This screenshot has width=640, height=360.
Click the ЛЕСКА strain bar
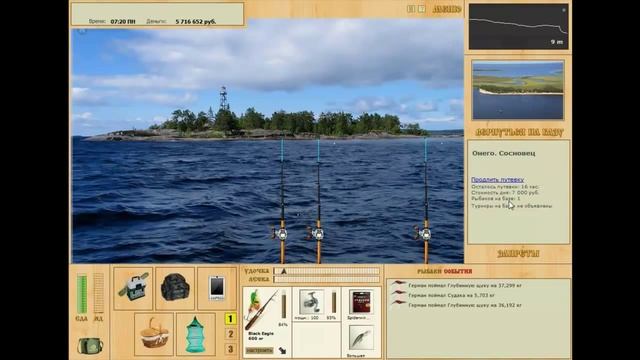pos(327,279)
